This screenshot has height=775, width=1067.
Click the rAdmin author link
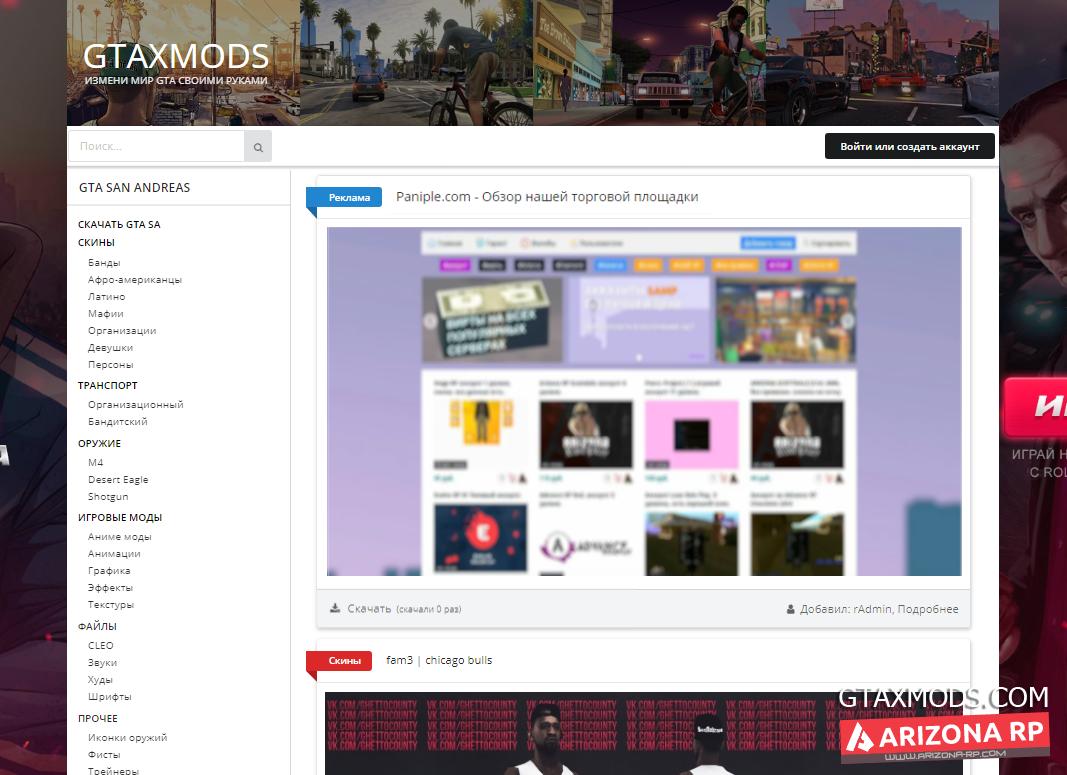pyautogui.click(x=872, y=609)
